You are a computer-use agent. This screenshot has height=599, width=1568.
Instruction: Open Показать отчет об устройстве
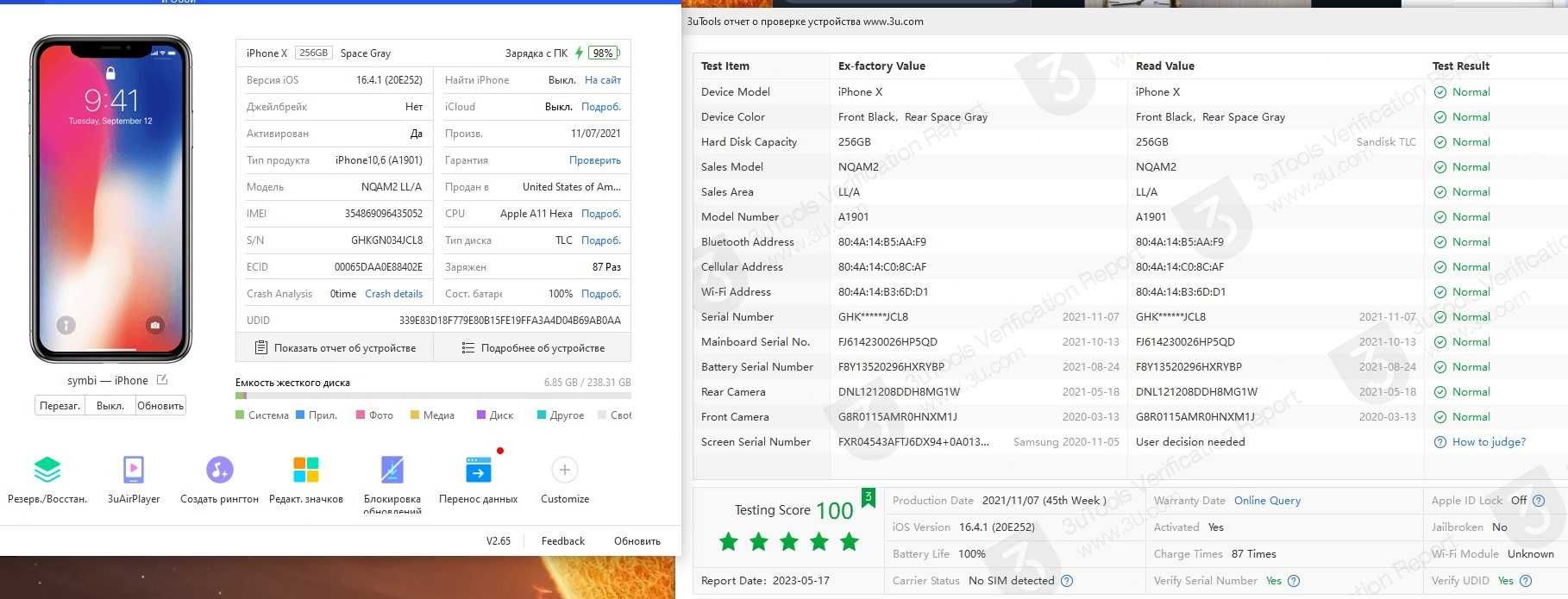[335, 348]
